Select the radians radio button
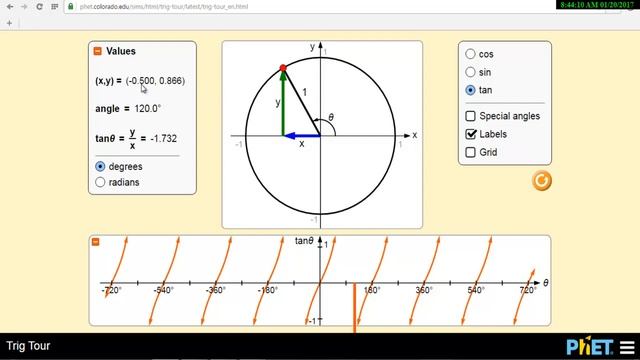 coord(100,182)
